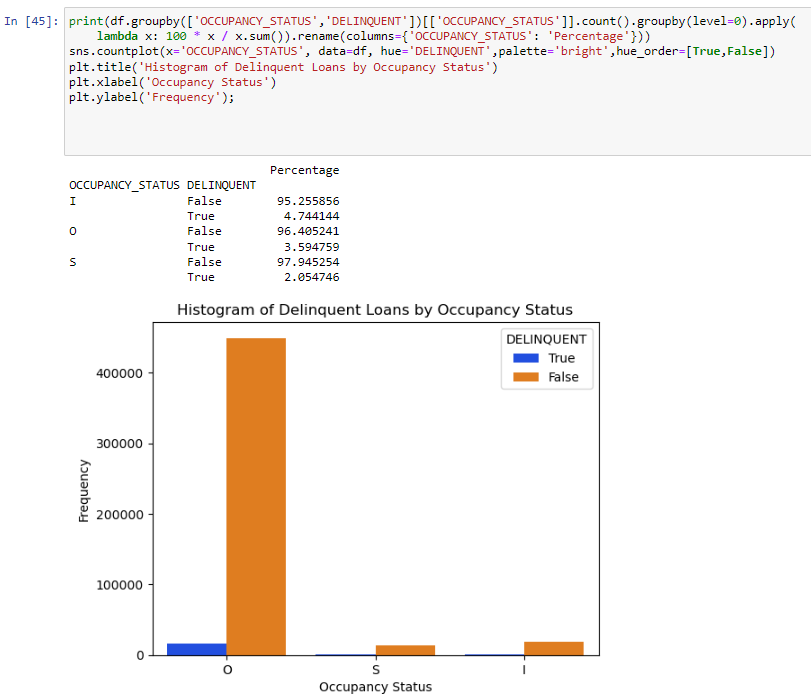The image size is (811, 699).
Task: Click the chart title Histogram of Delinquent Loans
Action: (375, 309)
